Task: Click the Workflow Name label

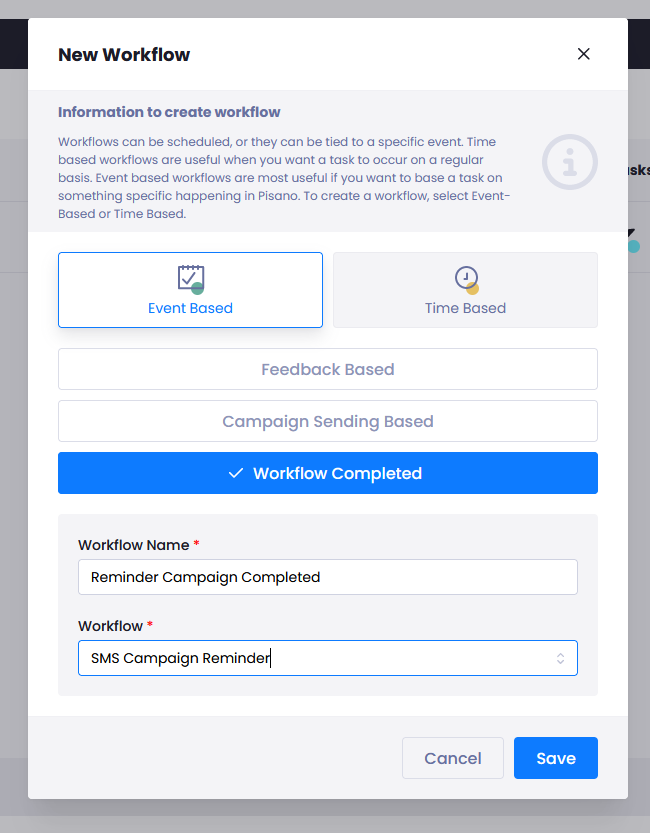Action: (133, 545)
